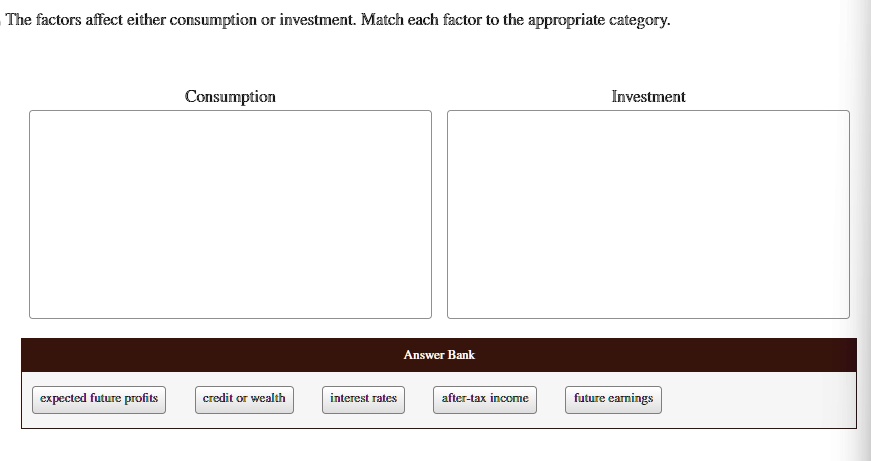Click "appropriate category" at the instruction's end
Image resolution: width=871 pixels, height=461 pixels.
(x=597, y=21)
